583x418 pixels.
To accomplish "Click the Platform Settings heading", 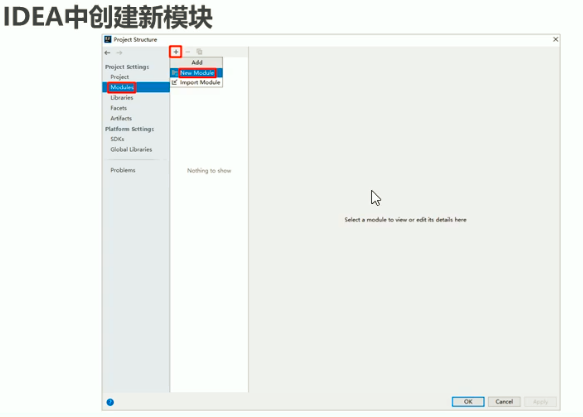I will pyautogui.click(x=129, y=129).
